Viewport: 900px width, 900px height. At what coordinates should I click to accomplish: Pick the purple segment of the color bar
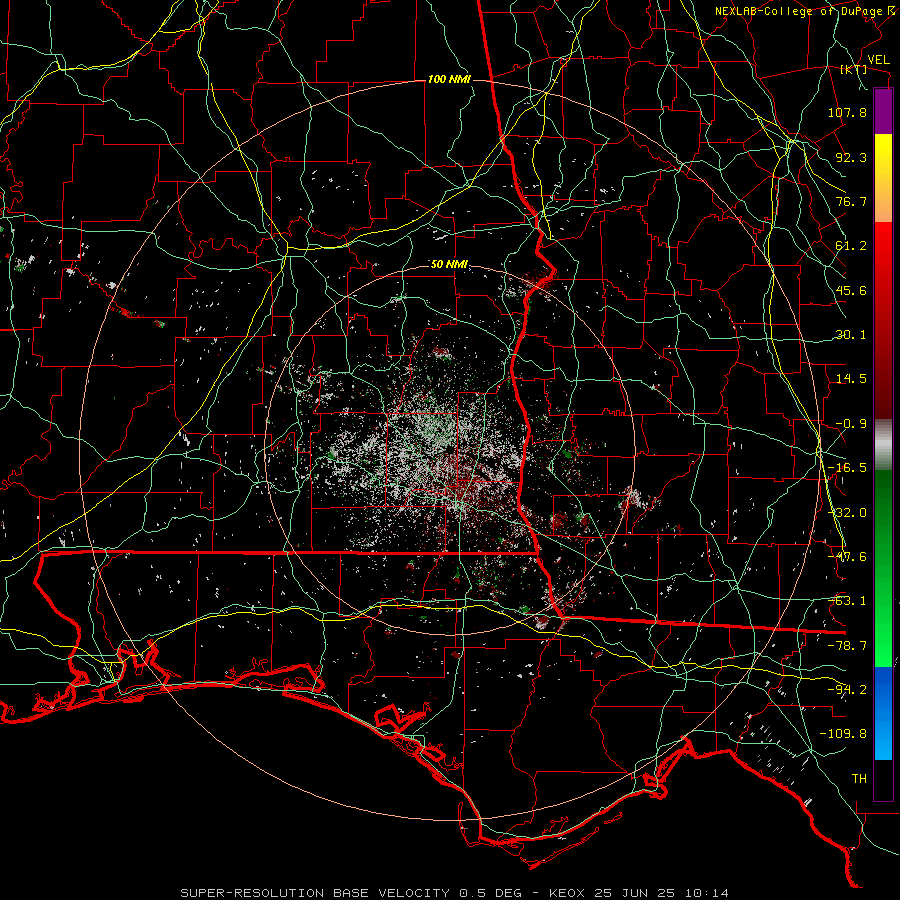tap(883, 112)
